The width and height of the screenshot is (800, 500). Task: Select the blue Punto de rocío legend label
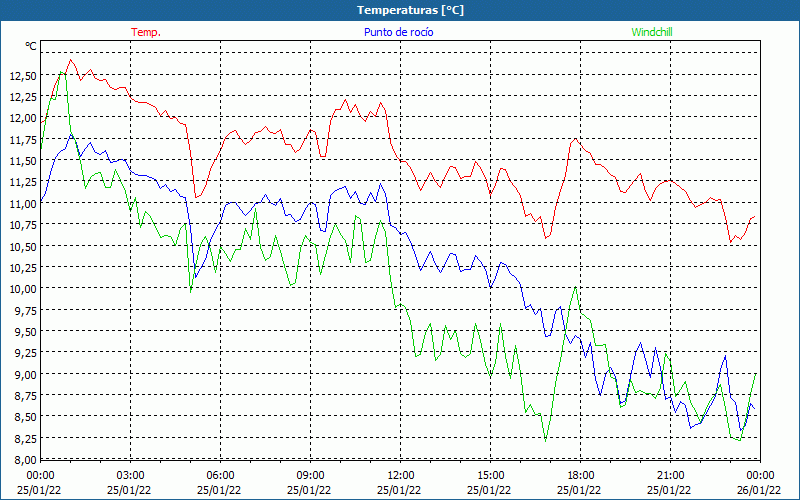click(398, 32)
